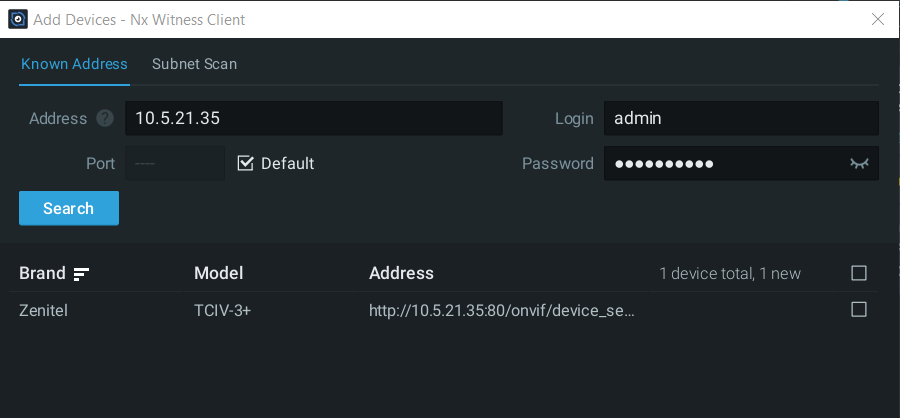Viewport: 900px width, 418px height.
Task: Sort devices by the Brand column header
Action: (x=42, y=273)
